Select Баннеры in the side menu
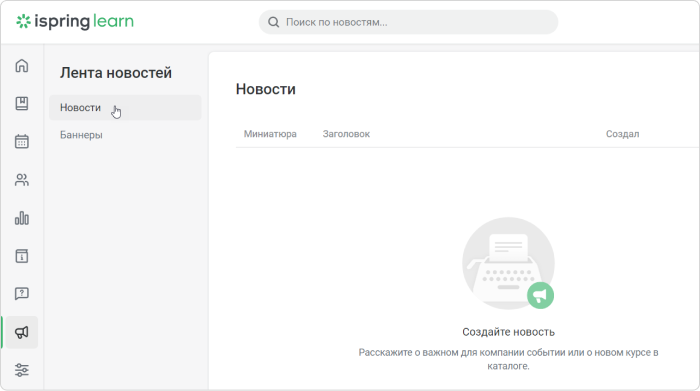700x391 pixels. 81,135
